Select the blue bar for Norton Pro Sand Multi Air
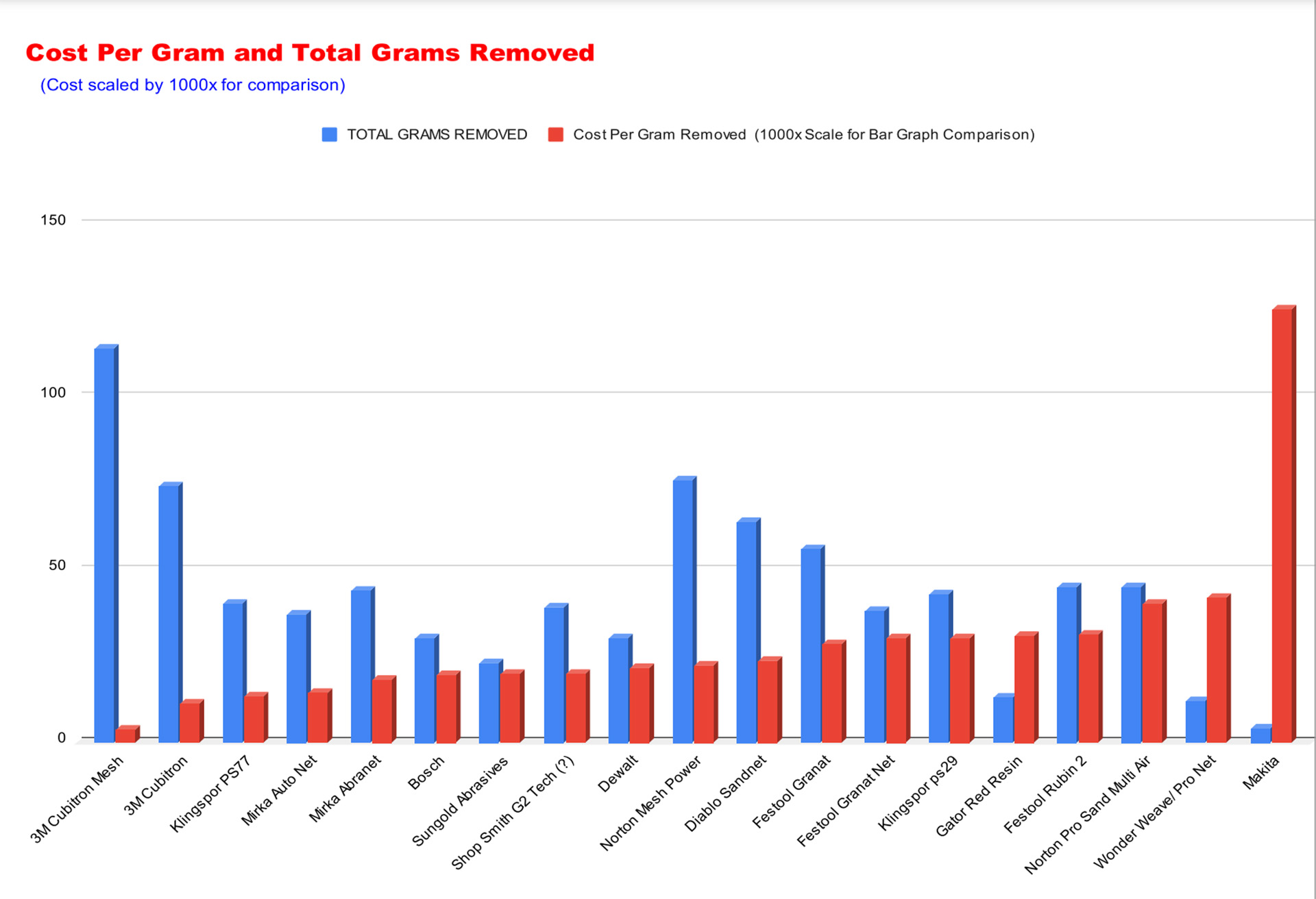This screenshot has height=899, width=1316. [1134, 663]
